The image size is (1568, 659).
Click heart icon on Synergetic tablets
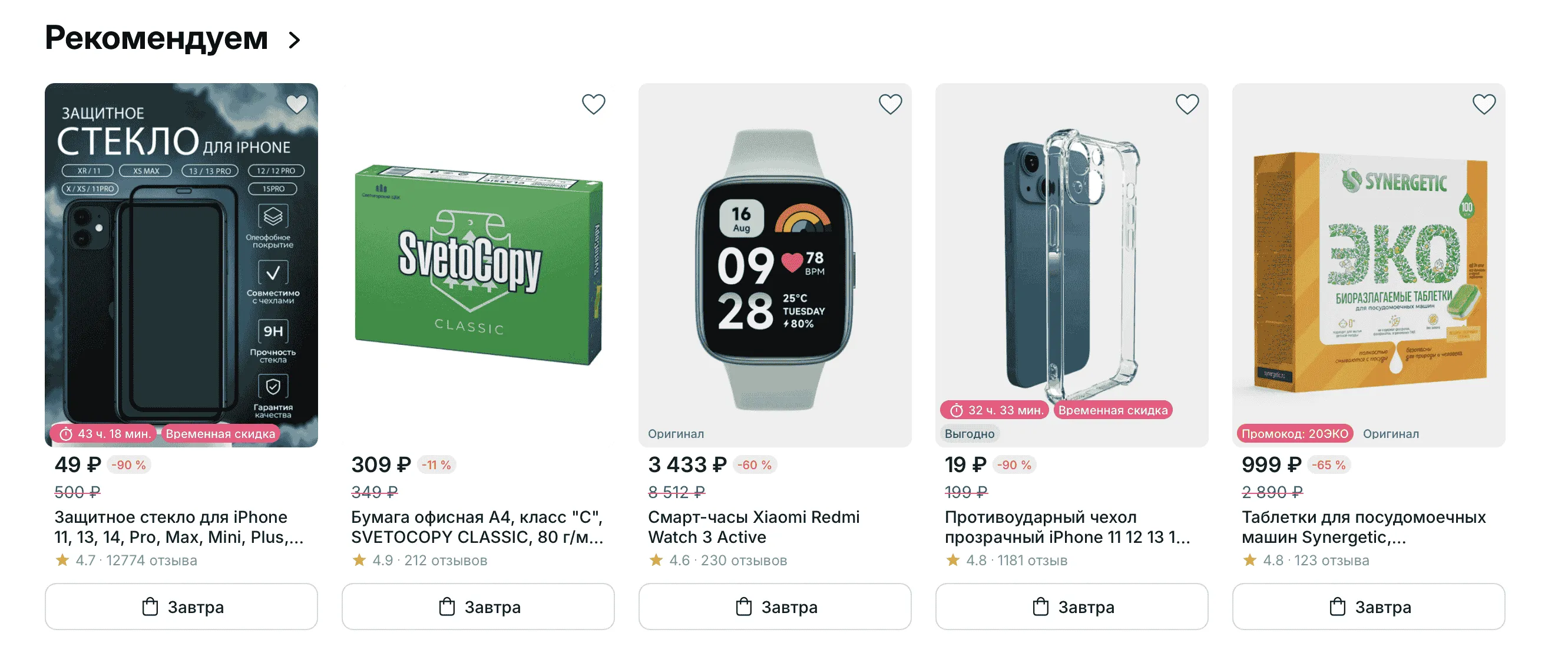(x=1483, y=104)
